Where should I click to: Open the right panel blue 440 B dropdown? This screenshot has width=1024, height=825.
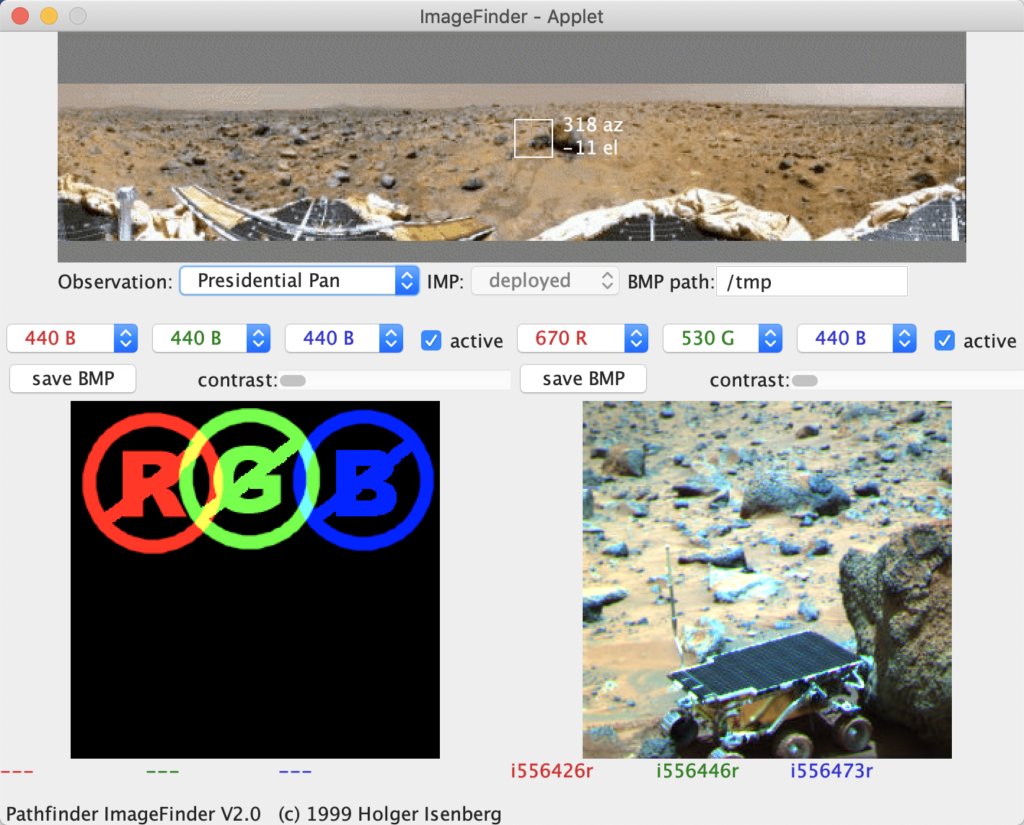point(856,338)
